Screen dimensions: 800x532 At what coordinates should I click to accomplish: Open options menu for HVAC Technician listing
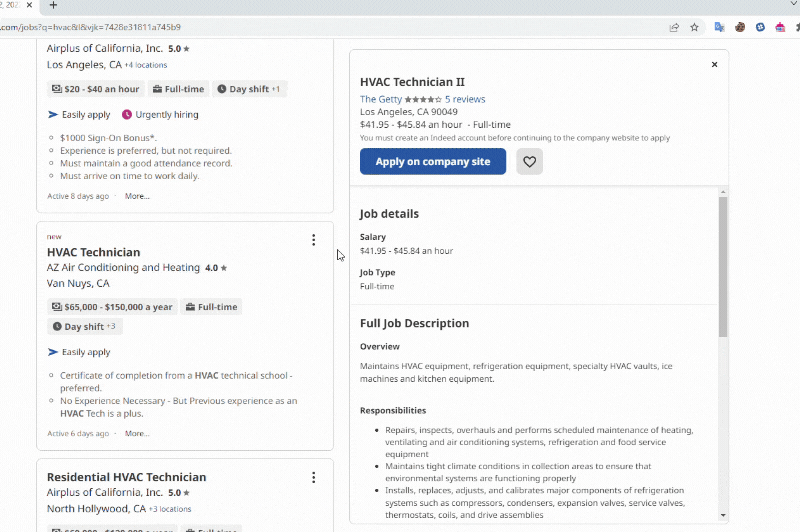[x=313, y=240]
